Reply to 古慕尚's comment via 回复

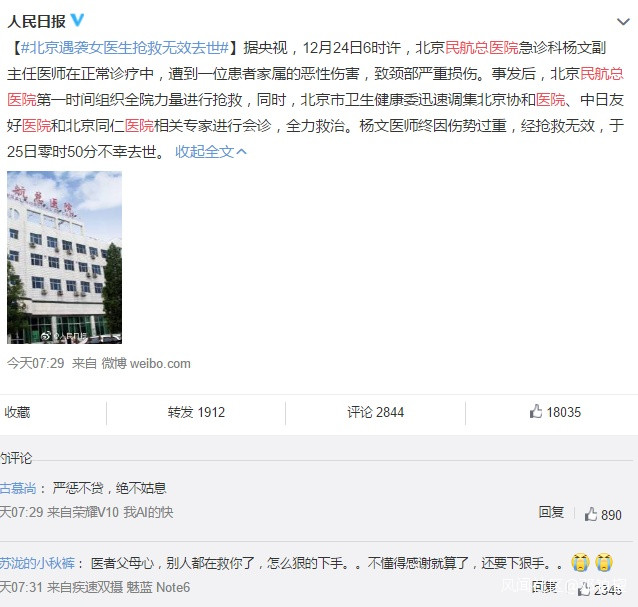(551, 512)
